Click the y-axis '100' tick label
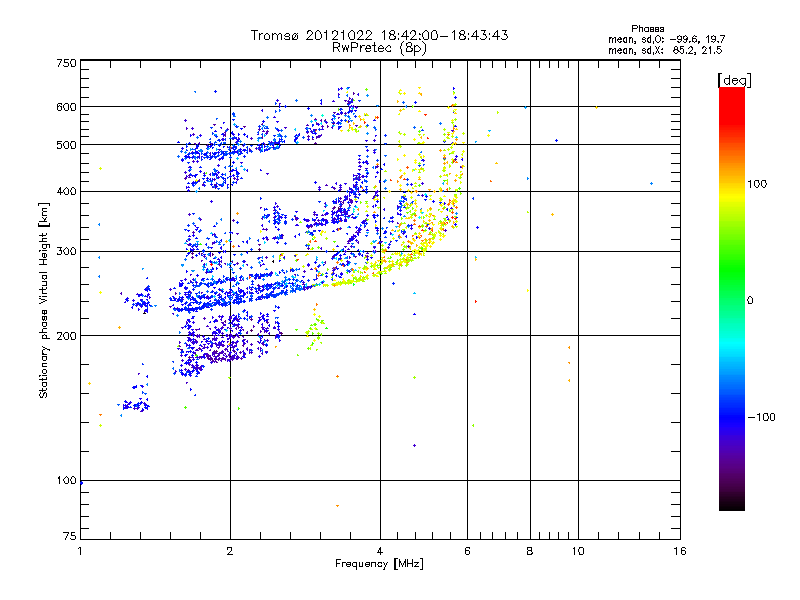The image size is (800, 600). tap(66, 480)
